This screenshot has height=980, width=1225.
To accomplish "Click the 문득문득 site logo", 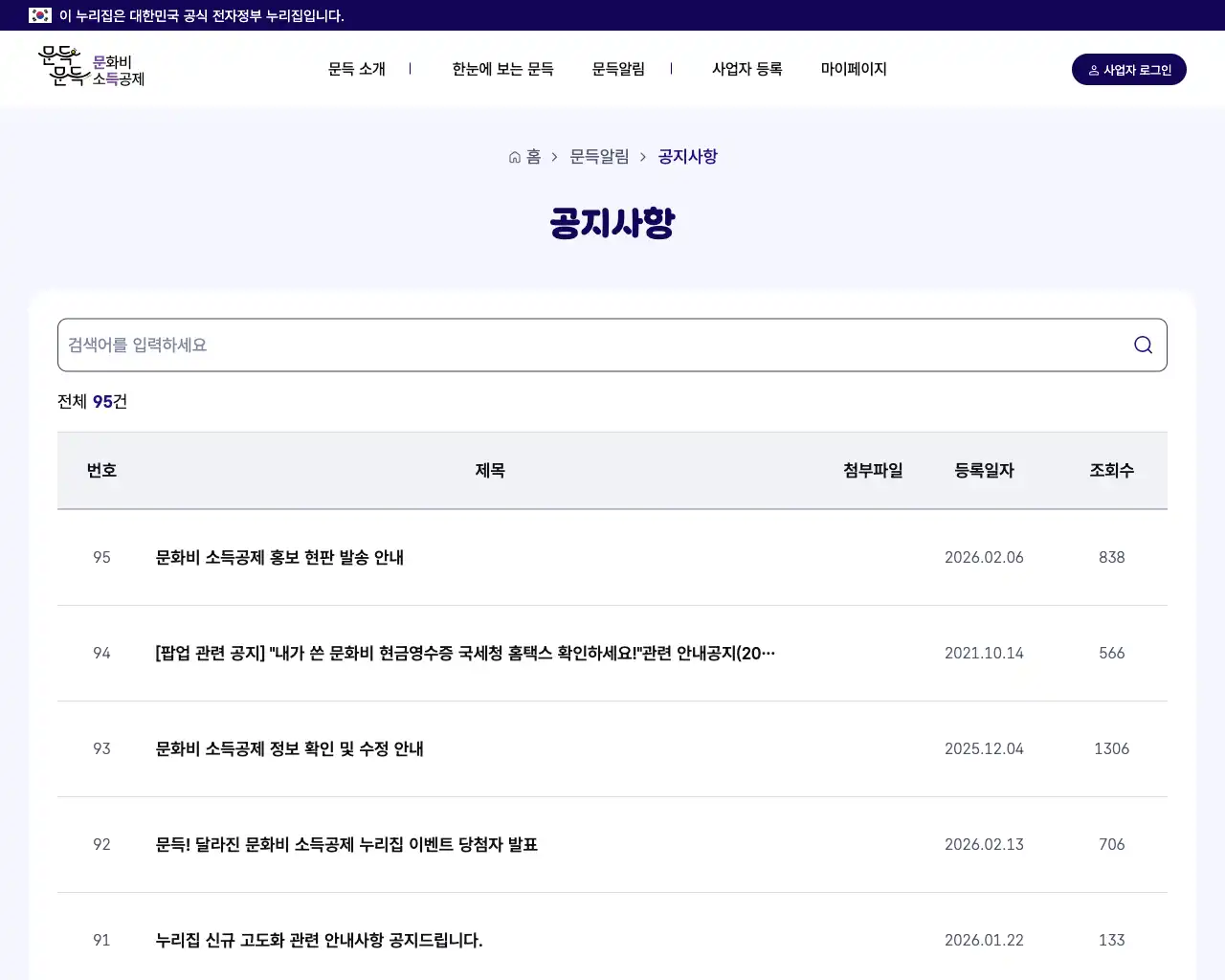I will click(91, 68).
